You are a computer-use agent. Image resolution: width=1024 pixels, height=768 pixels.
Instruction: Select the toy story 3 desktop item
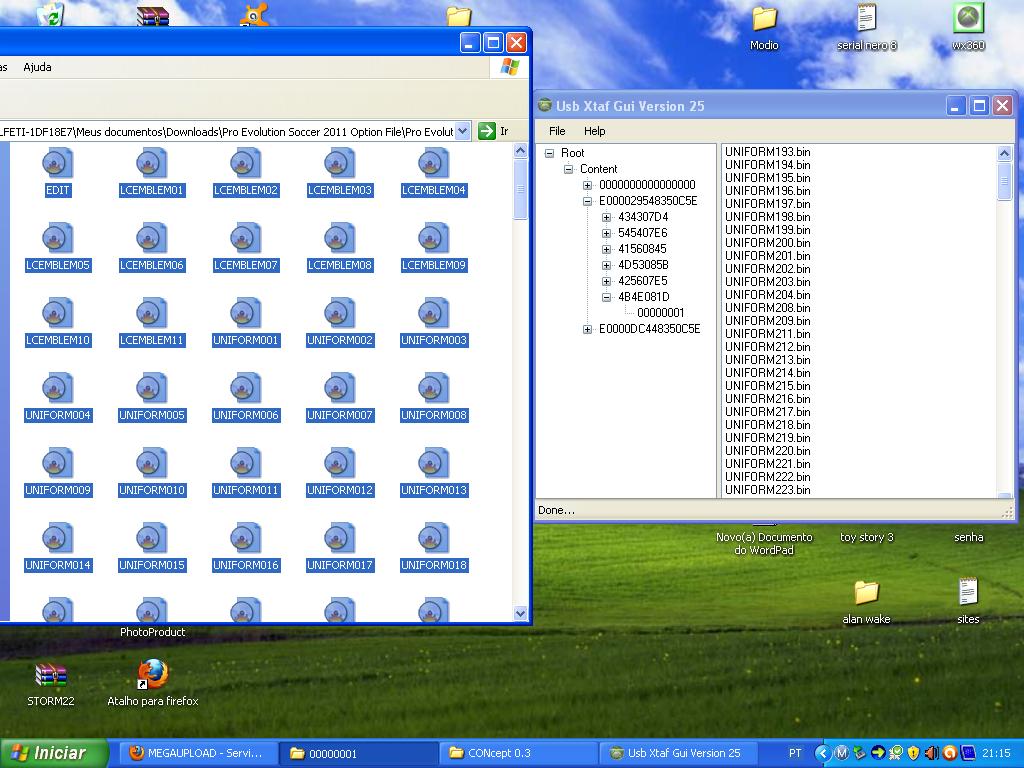click(866, 537)
